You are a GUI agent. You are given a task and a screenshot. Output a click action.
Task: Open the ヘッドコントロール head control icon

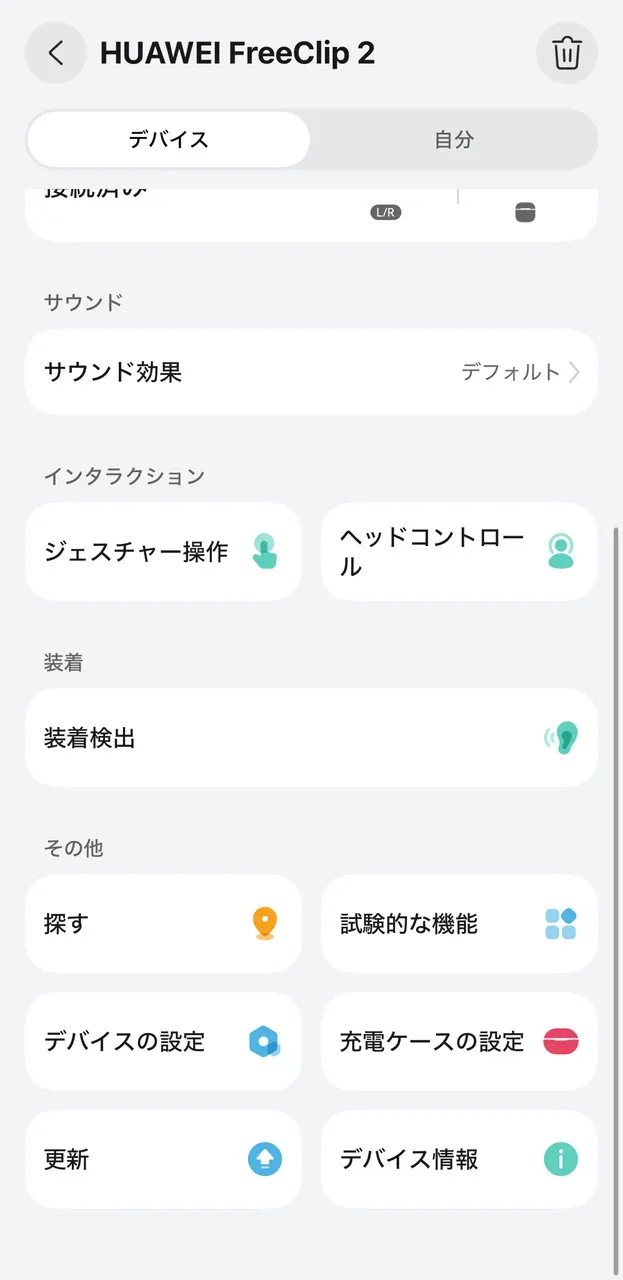click(x=560, y=551)
